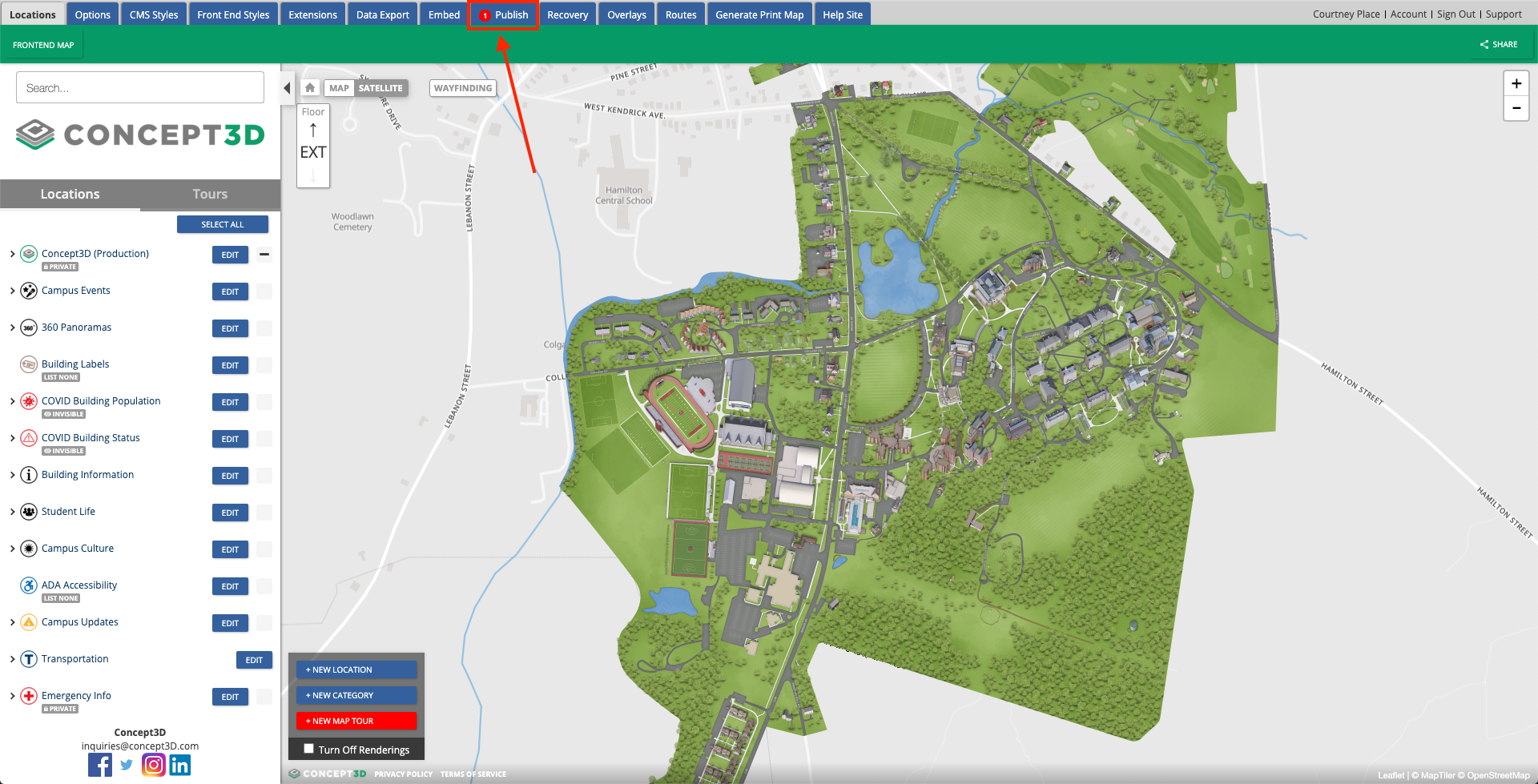Click the COVID Building Population icon

29,401
